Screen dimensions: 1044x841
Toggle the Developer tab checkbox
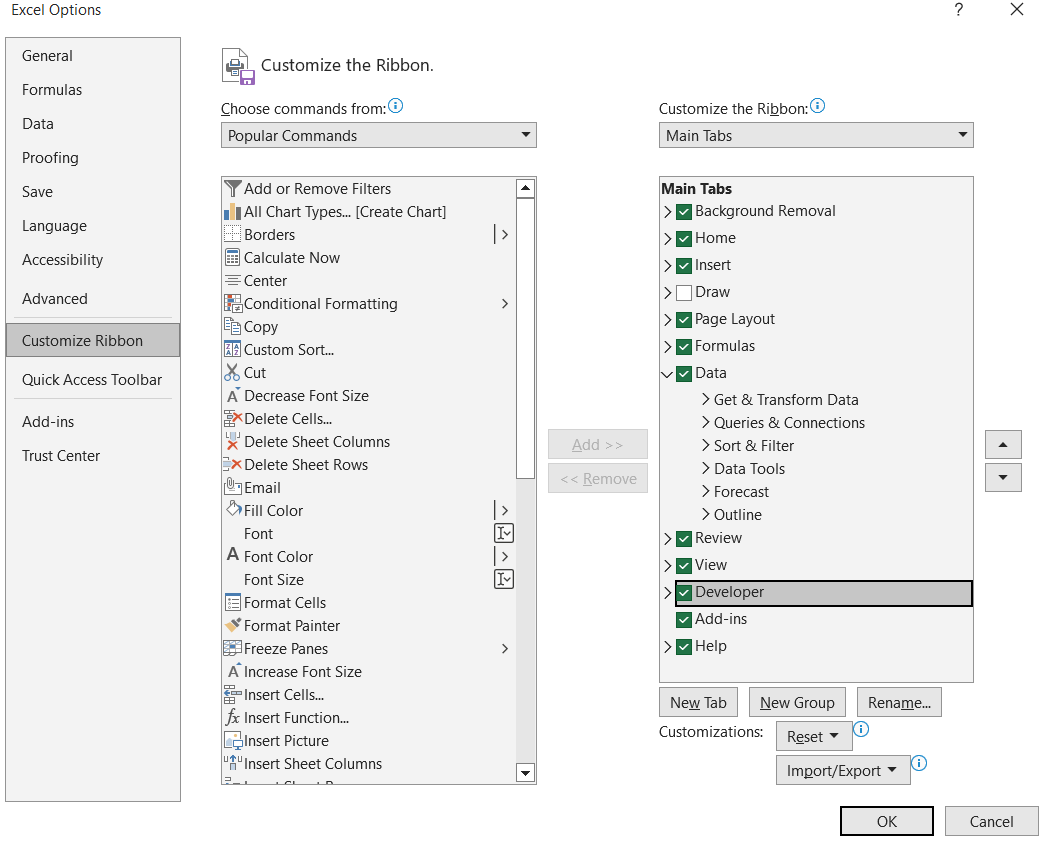(684, 593)
